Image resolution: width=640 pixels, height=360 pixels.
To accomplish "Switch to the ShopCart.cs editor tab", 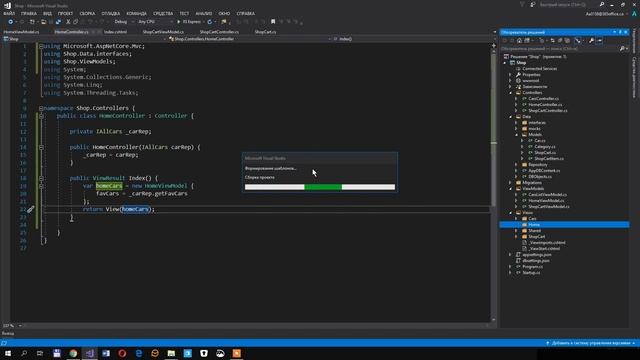I will 265,32.
